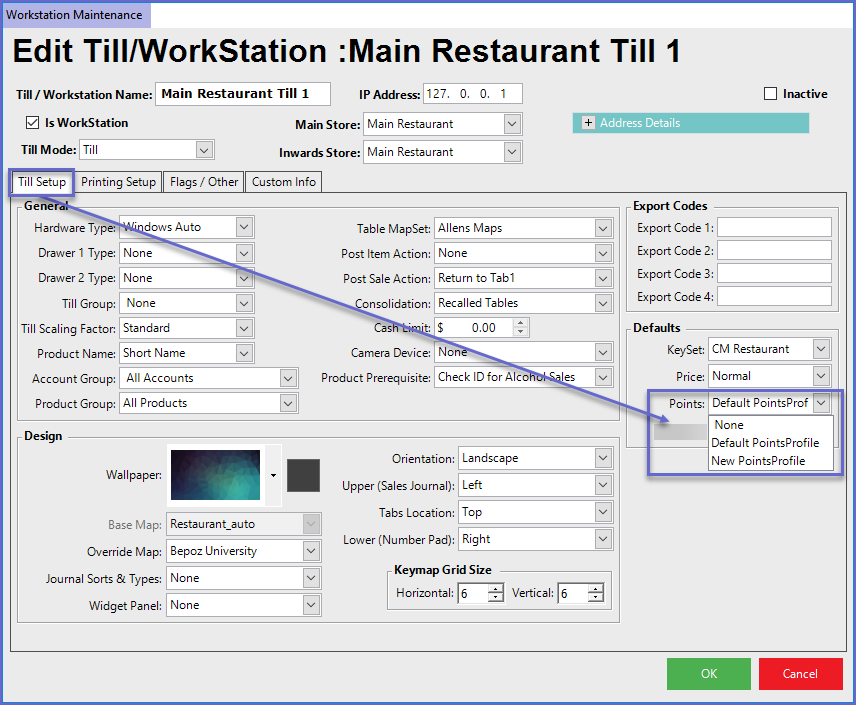Uncheck the Is WorkStation checkbox

(32, 123)
